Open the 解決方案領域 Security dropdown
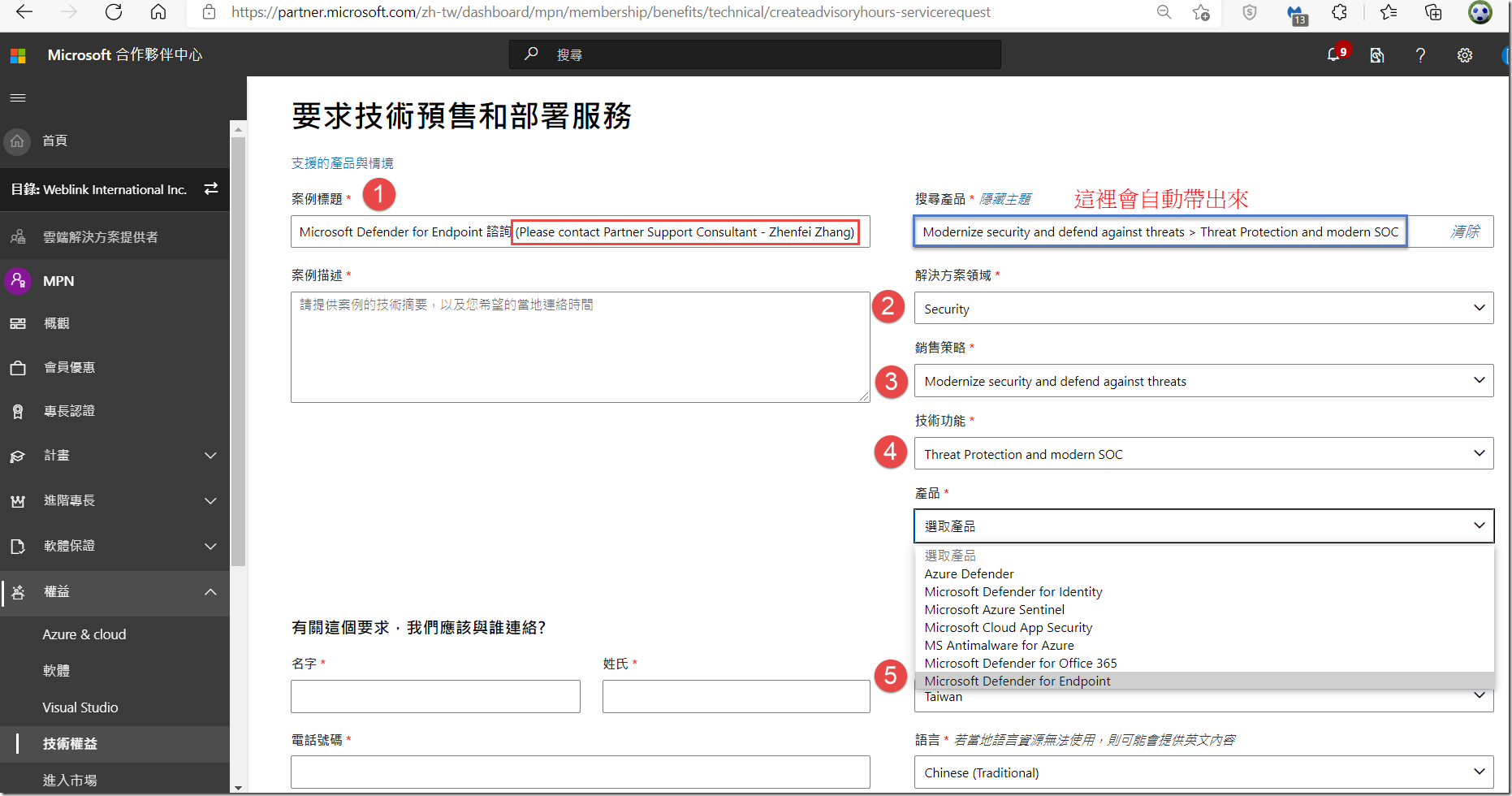 click(x=1203, y=308)
